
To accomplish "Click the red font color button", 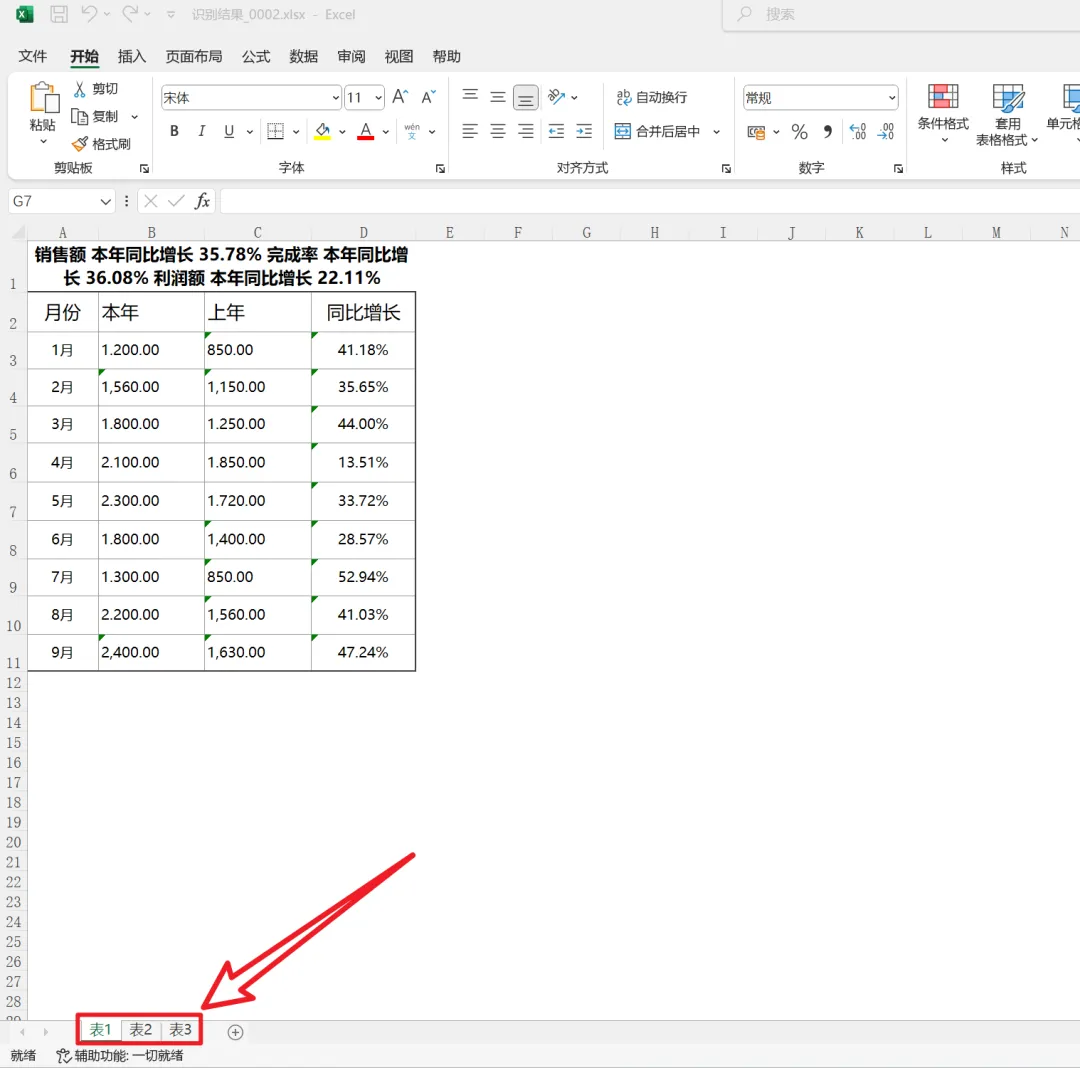I will pyautogui.click(x=366, y=131).
